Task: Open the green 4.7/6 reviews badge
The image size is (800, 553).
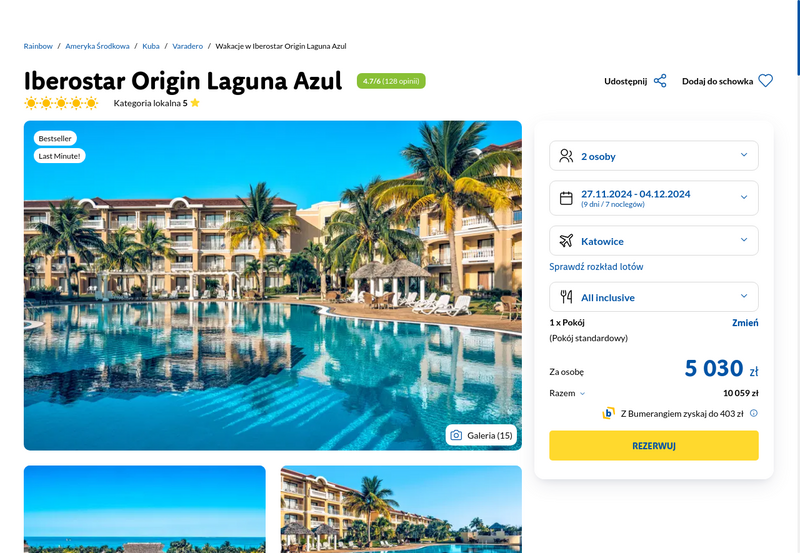Action: click(391, 81)
